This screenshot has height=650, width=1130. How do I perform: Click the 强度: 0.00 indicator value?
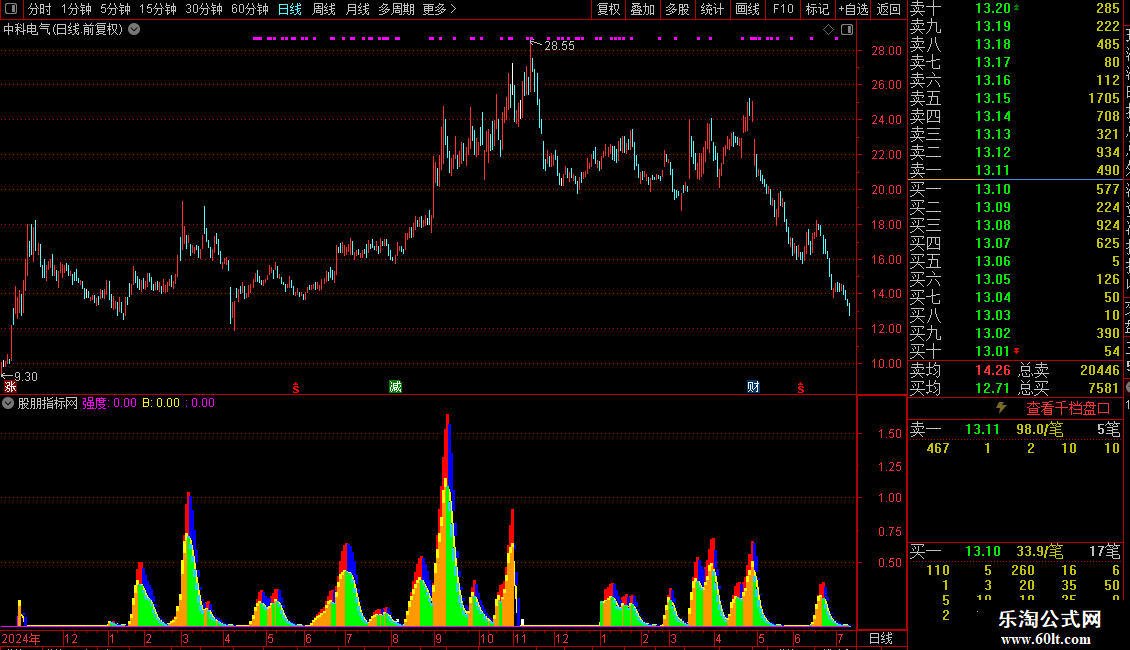[110, 403]
